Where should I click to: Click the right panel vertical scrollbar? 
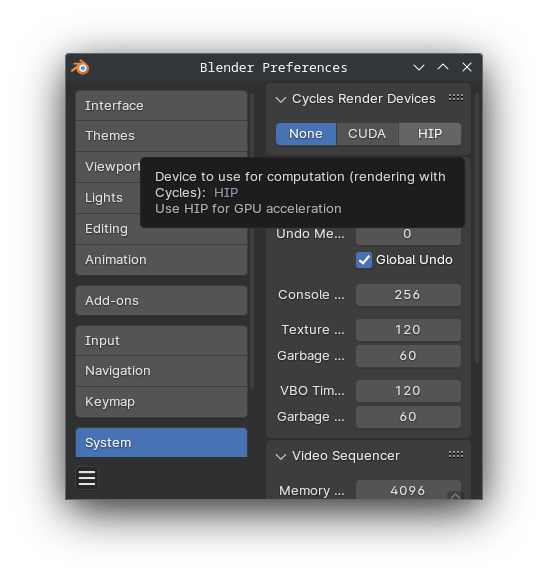[x=477, y=229]
